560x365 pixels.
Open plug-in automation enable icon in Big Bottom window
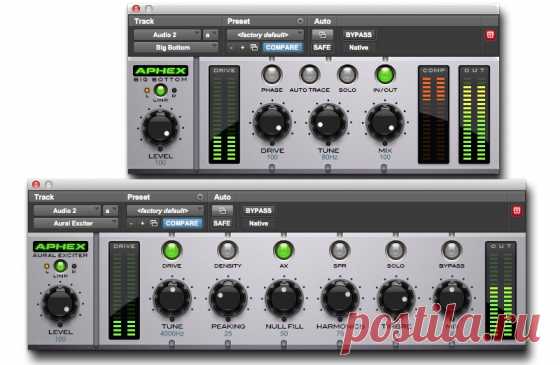(x=322, y=35)
